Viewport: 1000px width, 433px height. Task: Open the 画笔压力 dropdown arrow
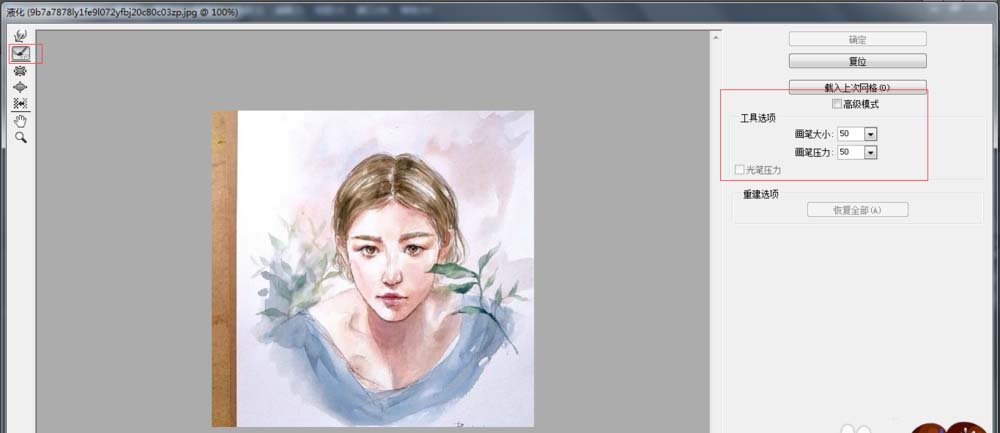click(x=870, y=152)
